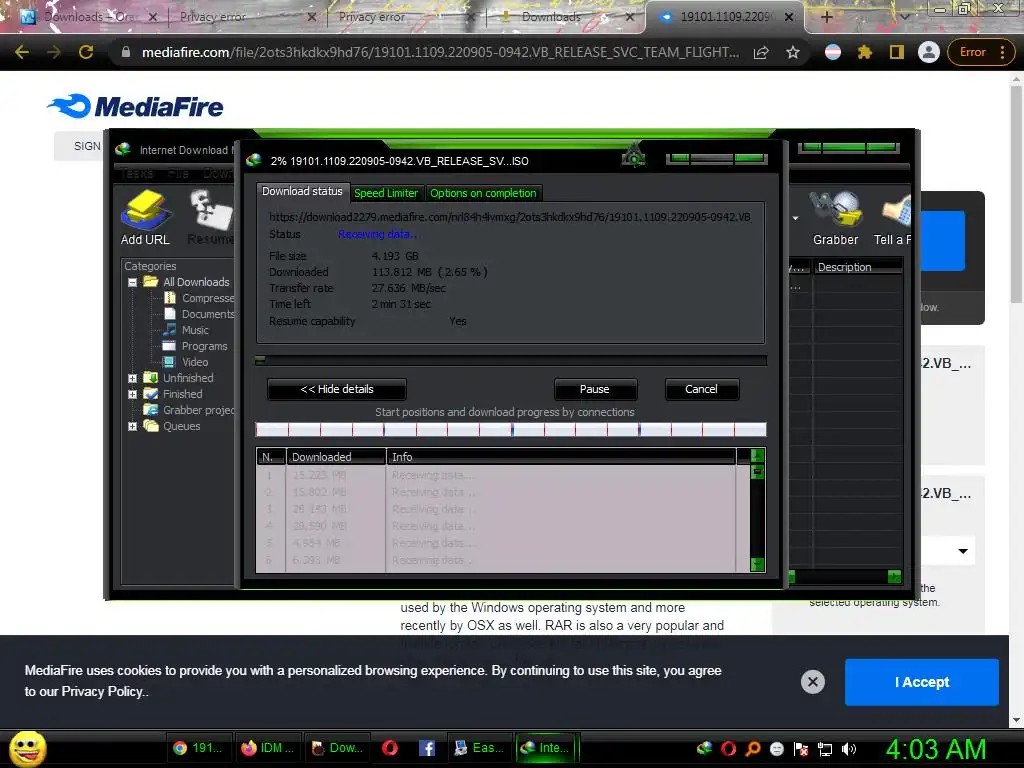Open the Opera icon in the taskbar
1024x768 pixels.
click(x=390, y=747)
